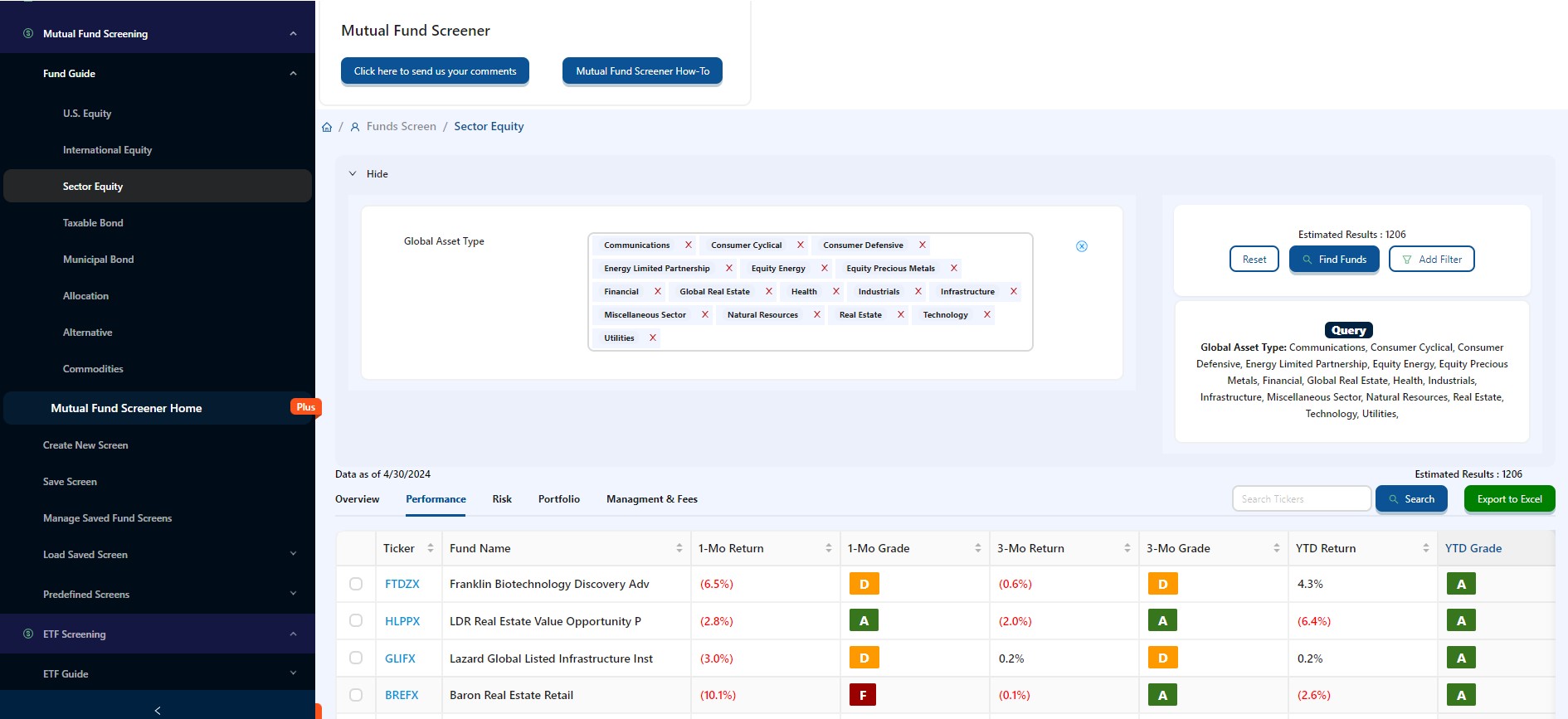Screen dimensions: 1568x719
Task: Open the Portfolio tab
Action: pyautogui.click(x=559, y=499)
